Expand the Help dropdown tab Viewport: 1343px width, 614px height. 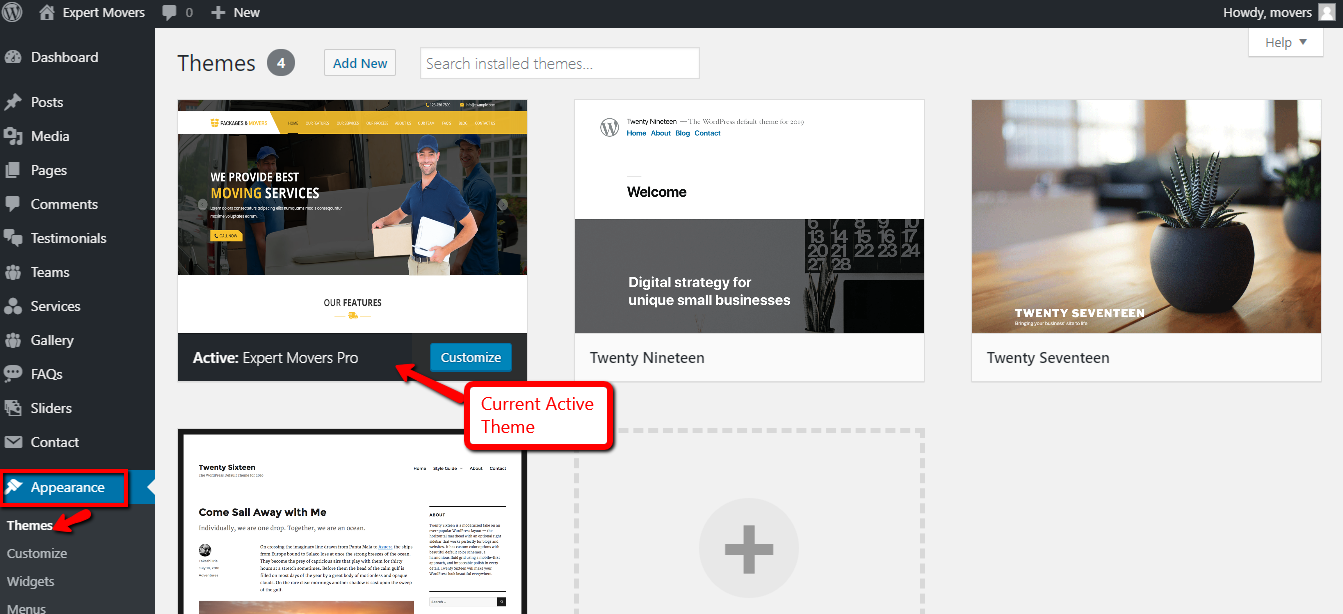[1286, 42]
